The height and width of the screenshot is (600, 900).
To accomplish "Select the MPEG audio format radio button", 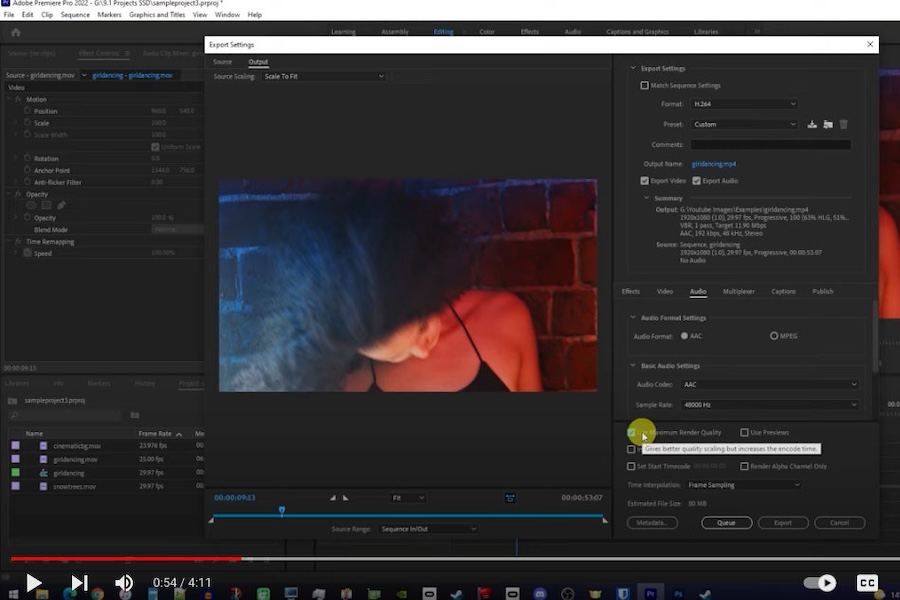I will coord(774,336).
